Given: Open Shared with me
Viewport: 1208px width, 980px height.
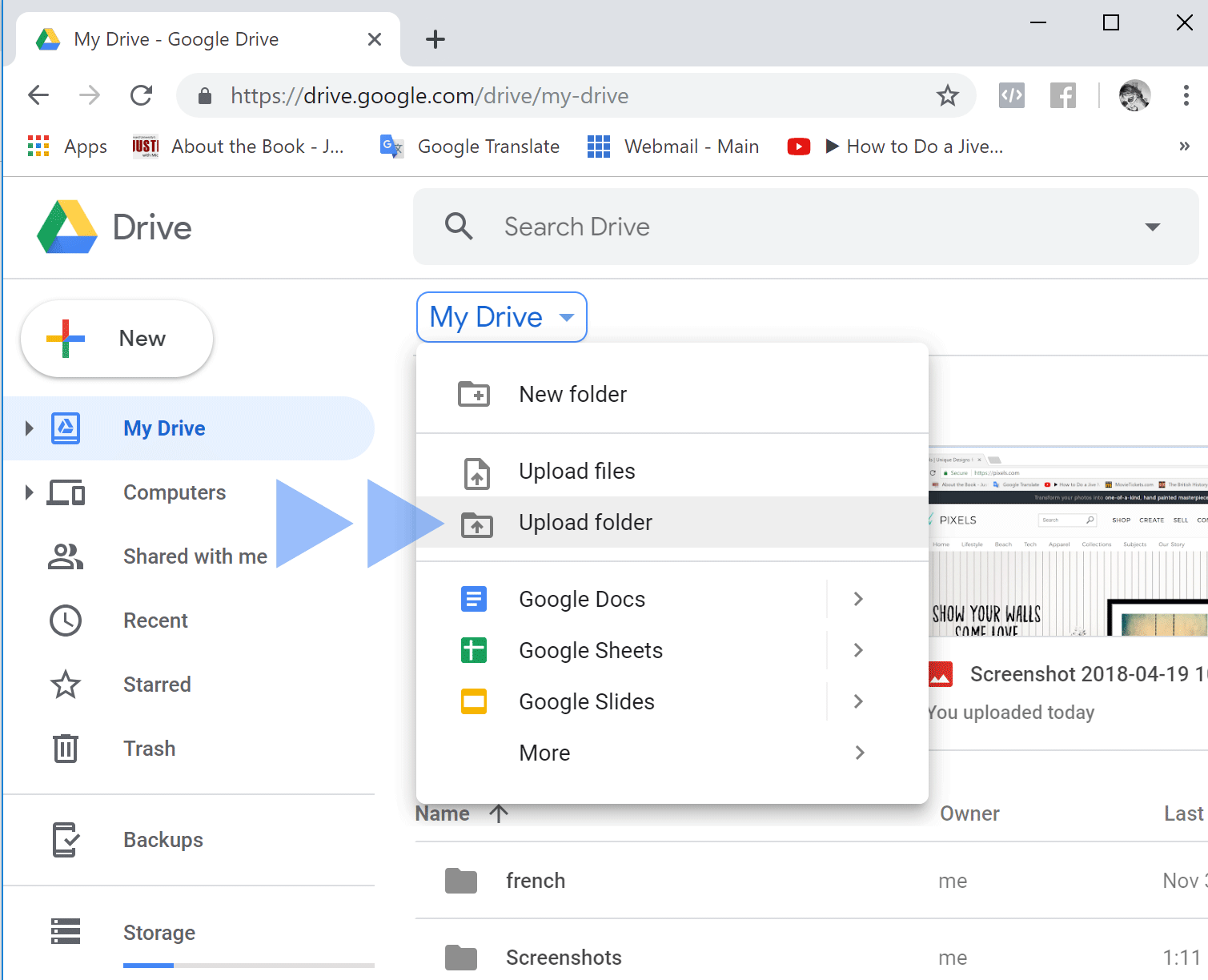Looking at the screenshot, I should [195, 556].
